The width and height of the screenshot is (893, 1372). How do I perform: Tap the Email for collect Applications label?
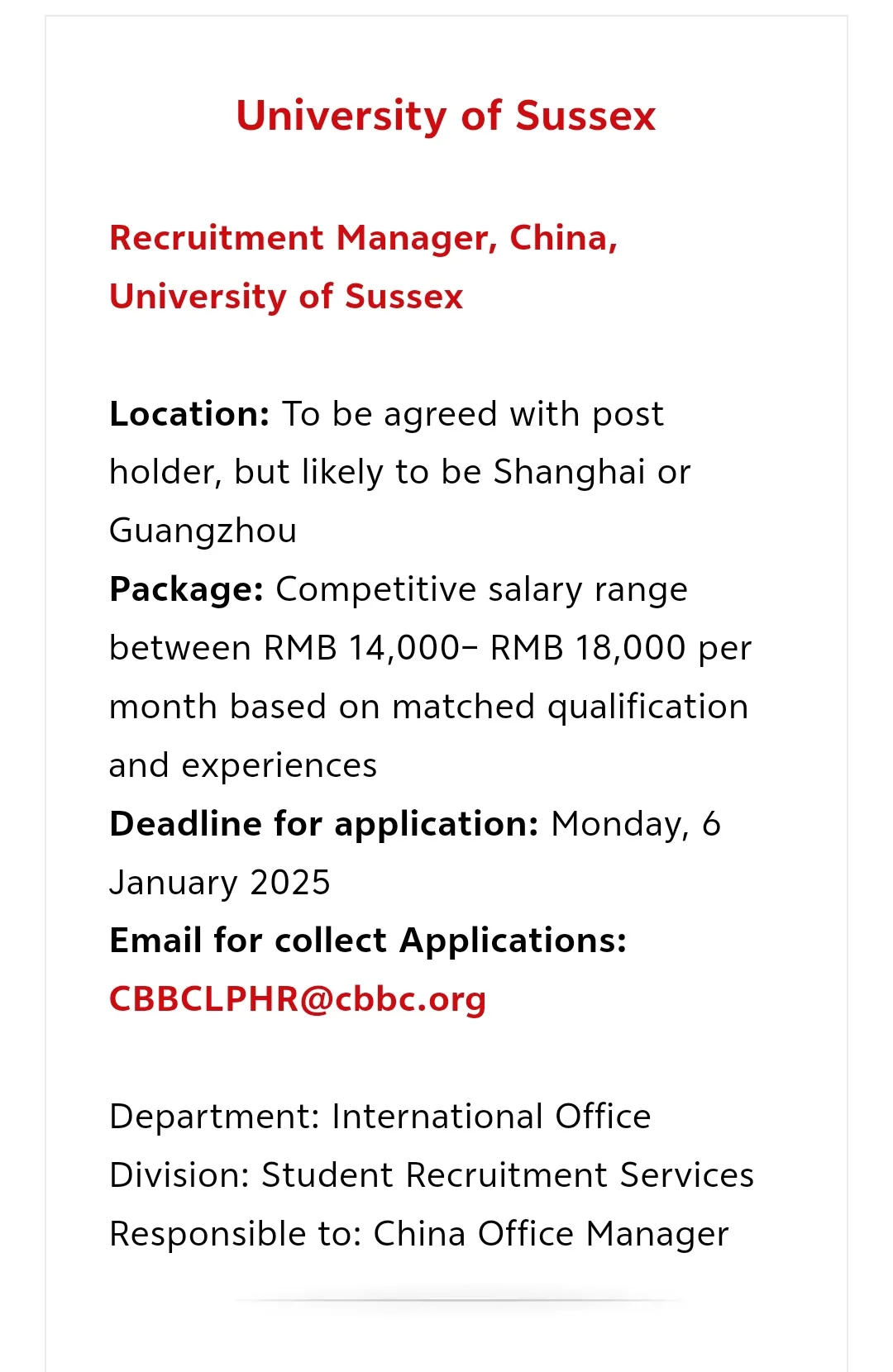(368, 941)
